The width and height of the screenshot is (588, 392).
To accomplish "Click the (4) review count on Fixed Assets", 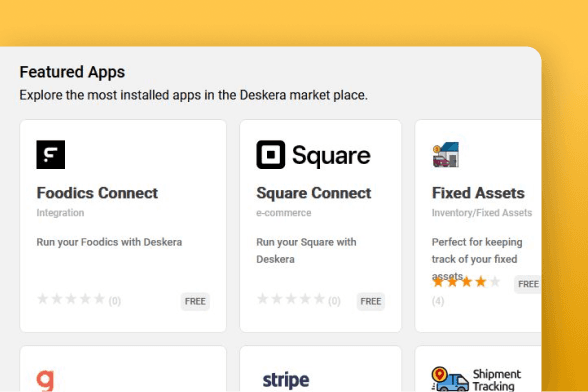I will [438, 301].
